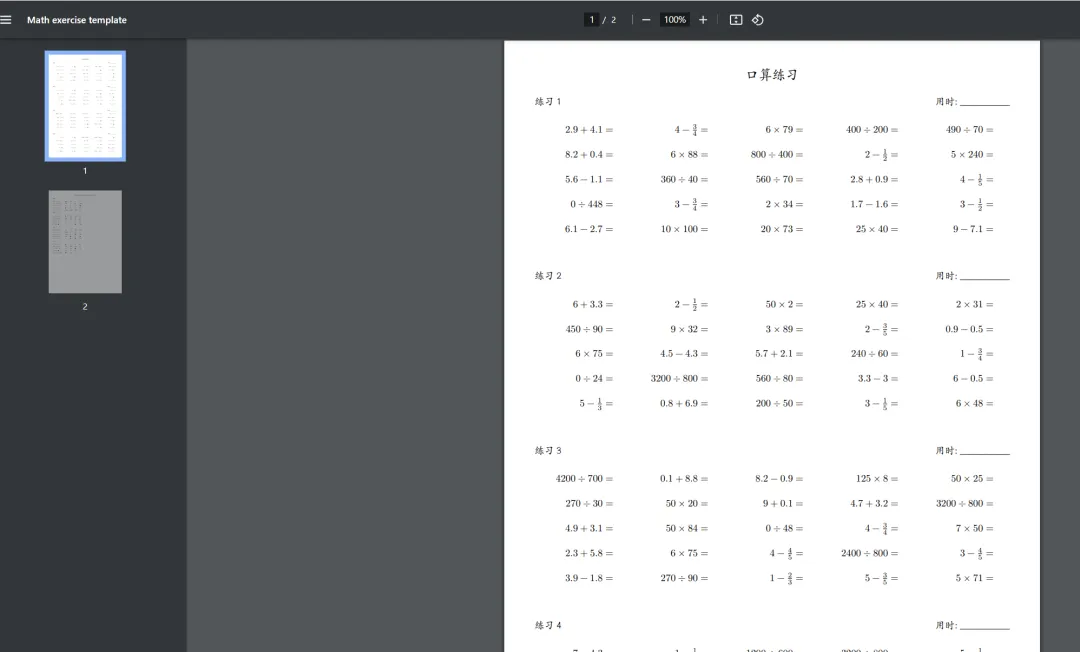Click the problem 3 × 89 =

pos(784,329)
